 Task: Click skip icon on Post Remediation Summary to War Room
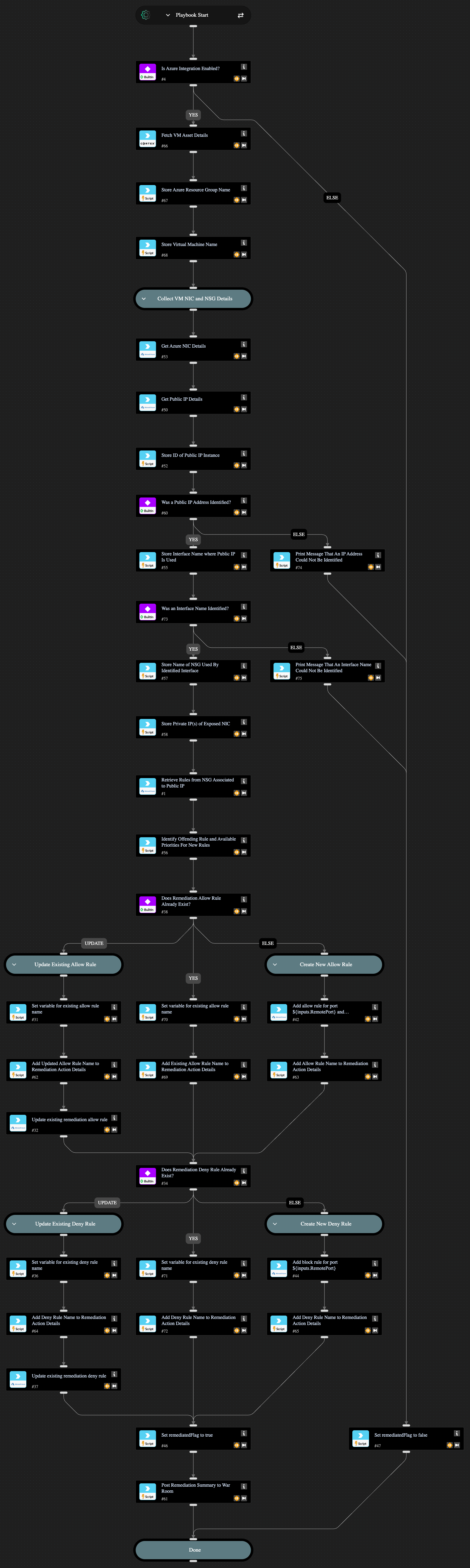pos(243,1498)
